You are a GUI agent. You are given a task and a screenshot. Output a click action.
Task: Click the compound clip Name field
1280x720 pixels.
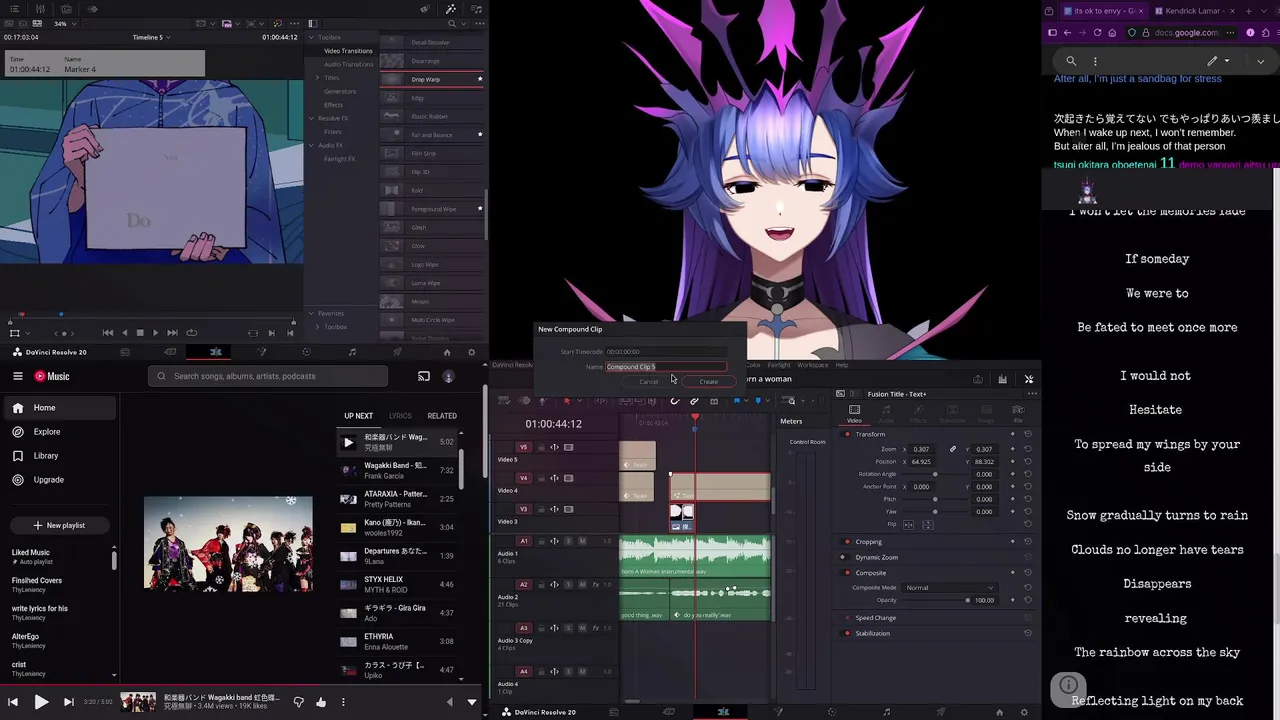click(x=666, y=367)
